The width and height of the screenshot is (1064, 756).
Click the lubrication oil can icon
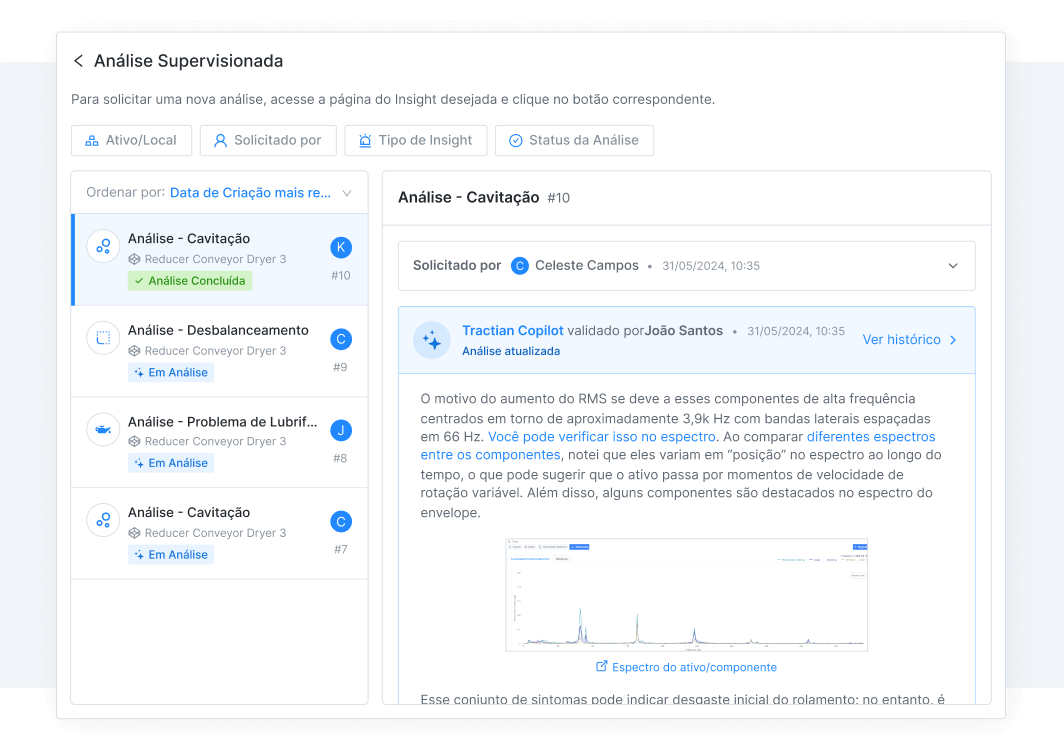[103, 429]
